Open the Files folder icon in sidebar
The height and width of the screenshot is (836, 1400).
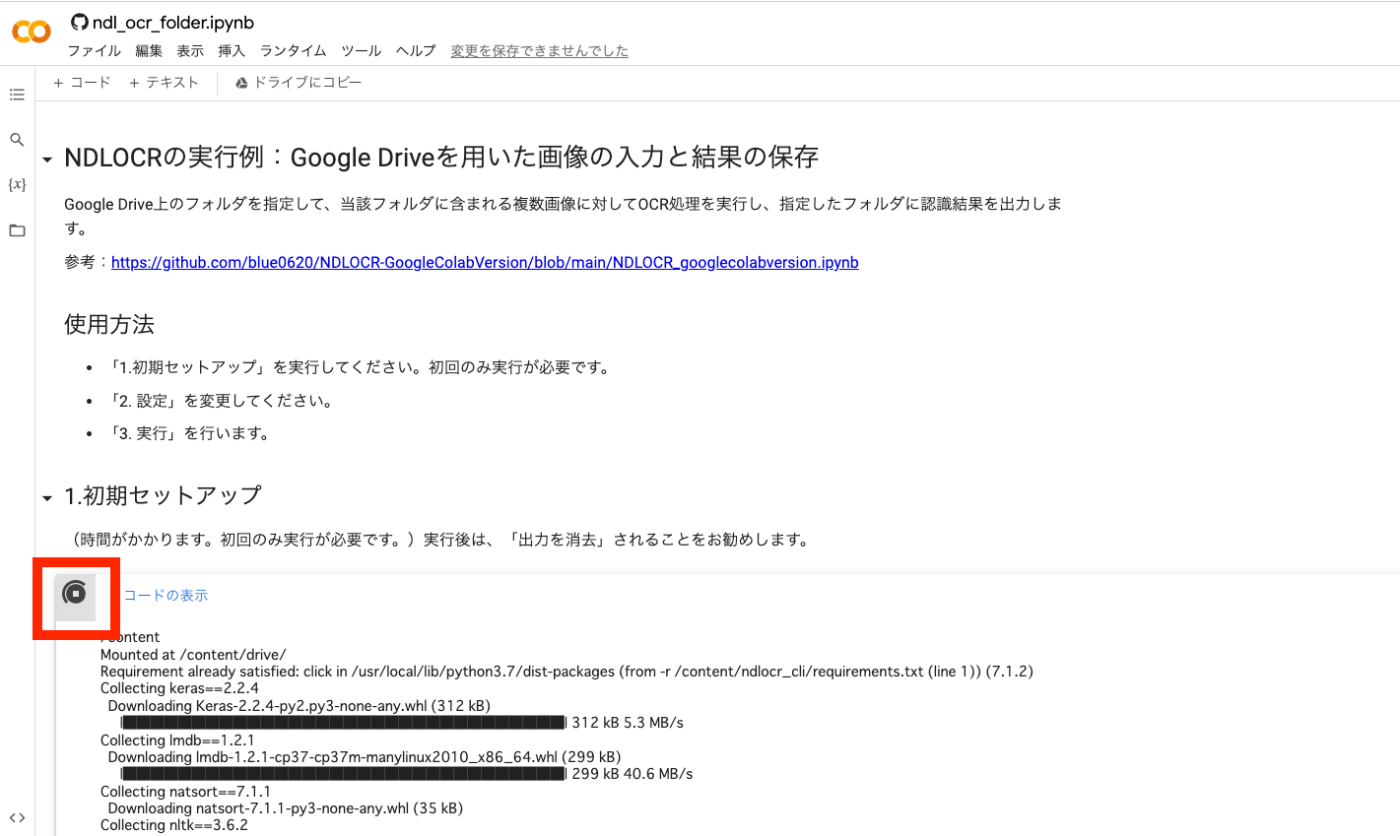(x=16, y=230)
